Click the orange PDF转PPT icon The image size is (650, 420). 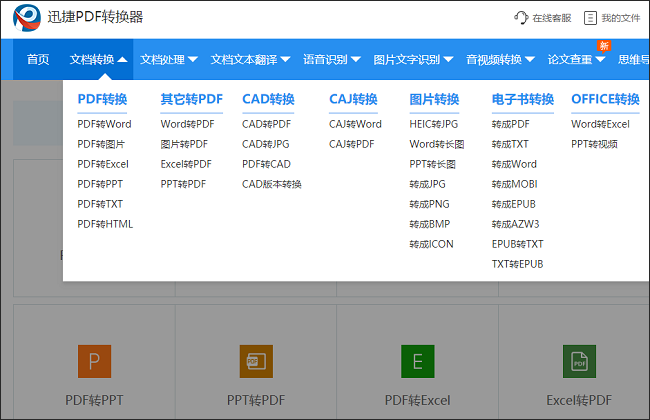click(x=94, y=360)
